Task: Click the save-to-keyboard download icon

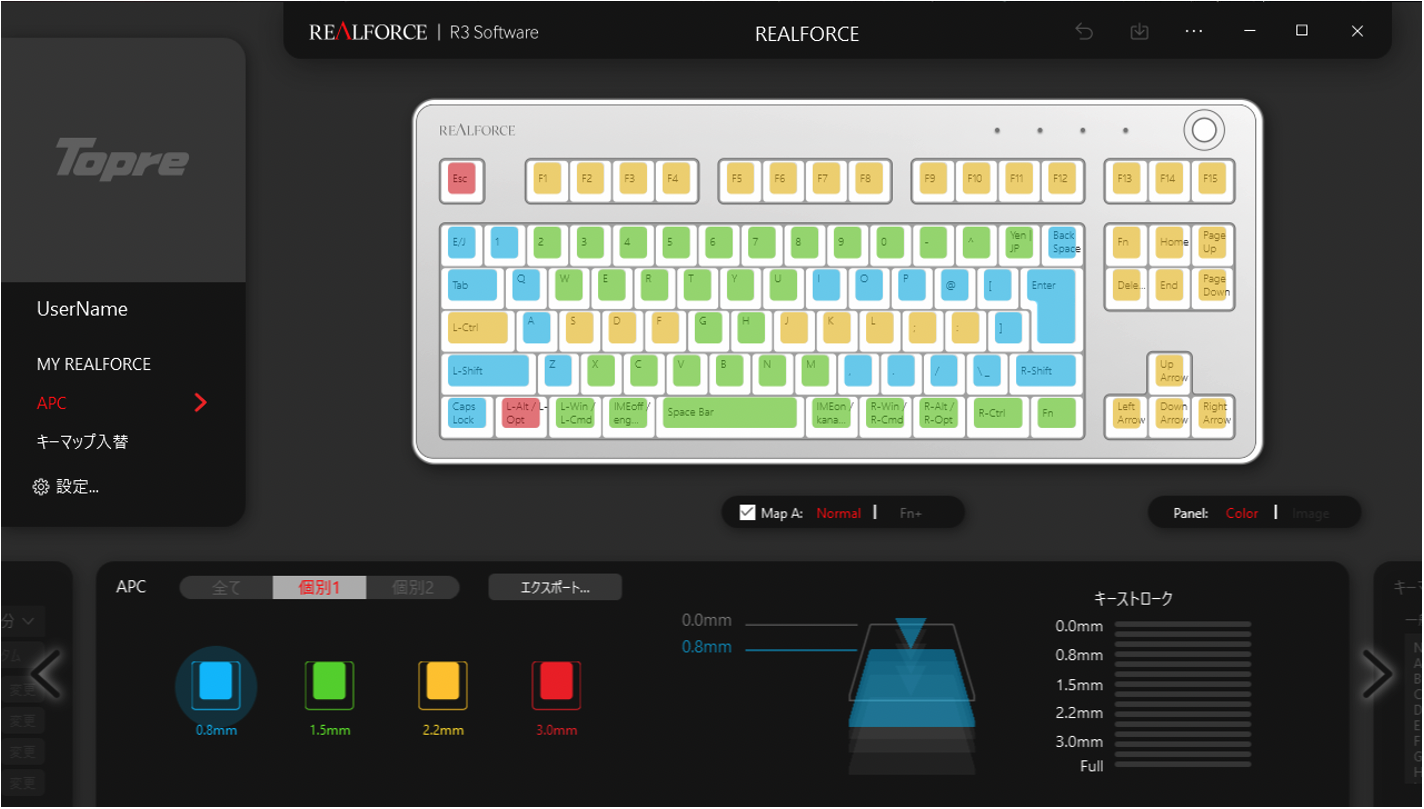Action: [x=1139, y=31]
